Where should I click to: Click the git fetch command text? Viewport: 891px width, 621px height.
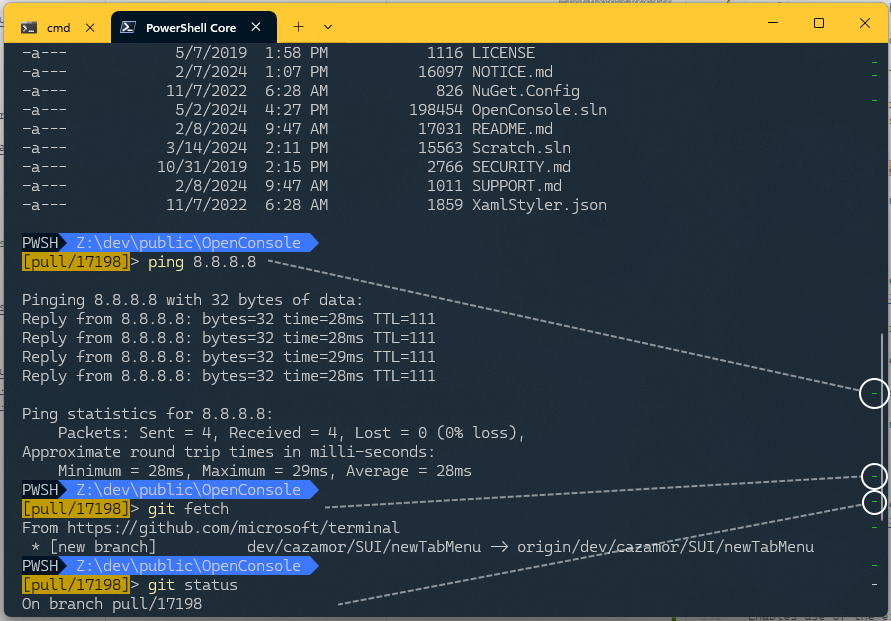[188, 509]
